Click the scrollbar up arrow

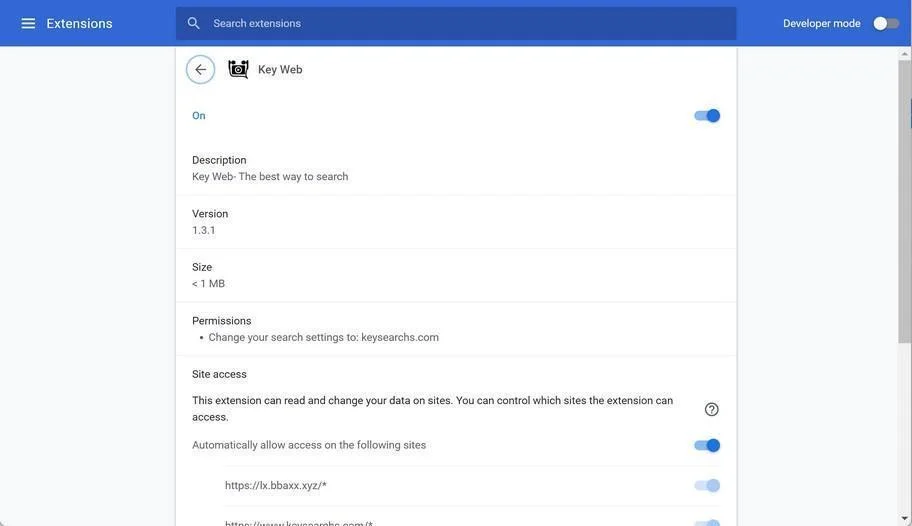click(904, 54)
